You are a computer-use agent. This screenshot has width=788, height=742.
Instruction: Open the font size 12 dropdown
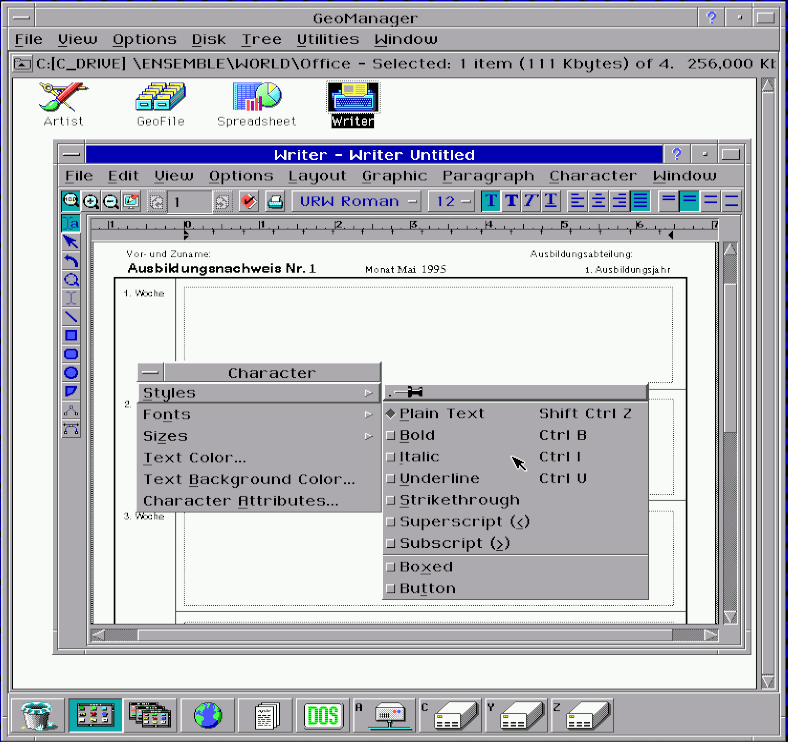coord(451,201)
